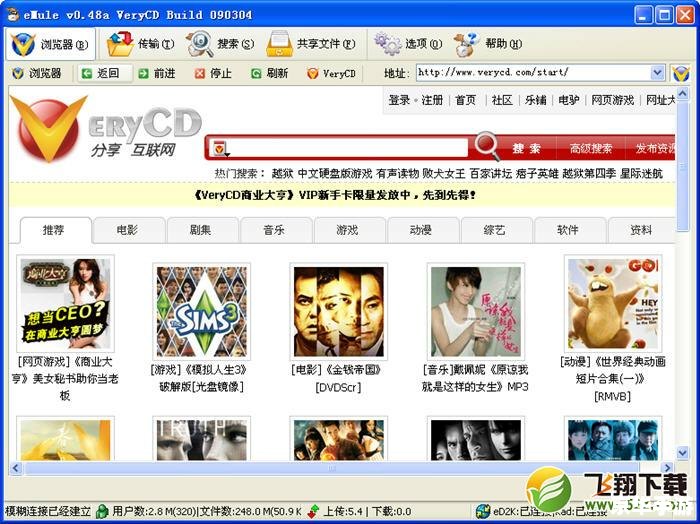Open the 金钱帝国 movie poster thumbnail
Screen dimensions: 700x524
click(x=338, y=312)
